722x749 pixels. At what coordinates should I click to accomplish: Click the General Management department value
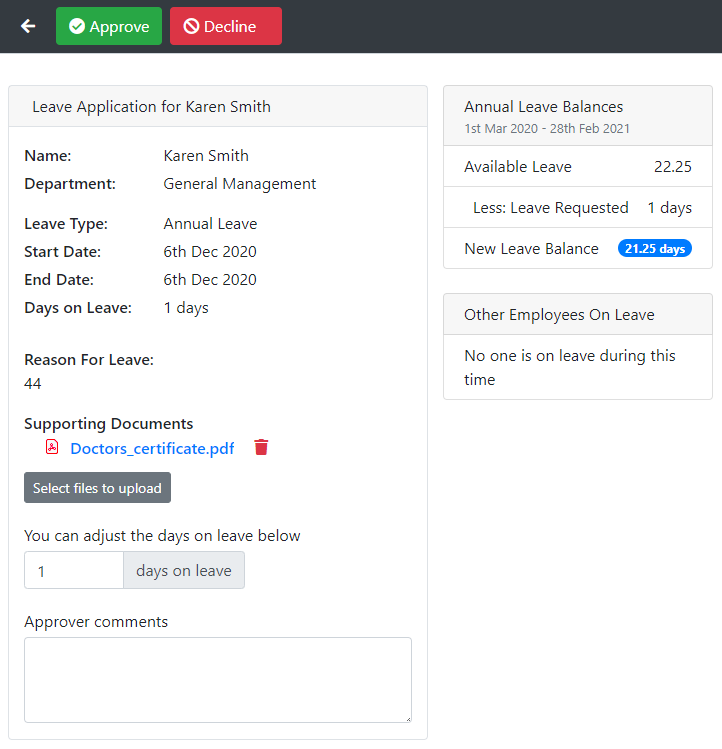coord(239,184)
